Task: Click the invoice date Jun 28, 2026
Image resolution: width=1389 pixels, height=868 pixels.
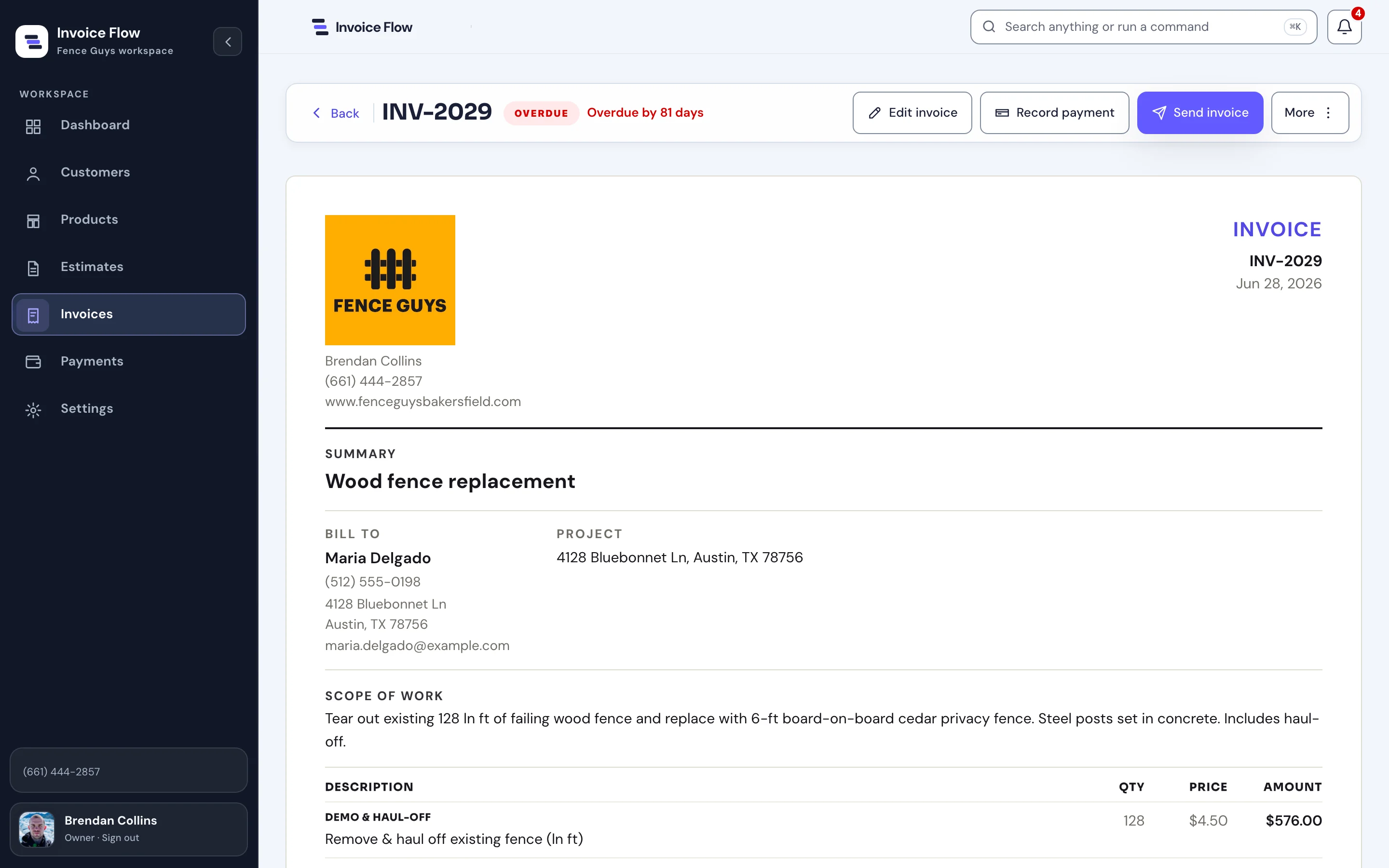Action: tap(1279, 284)
